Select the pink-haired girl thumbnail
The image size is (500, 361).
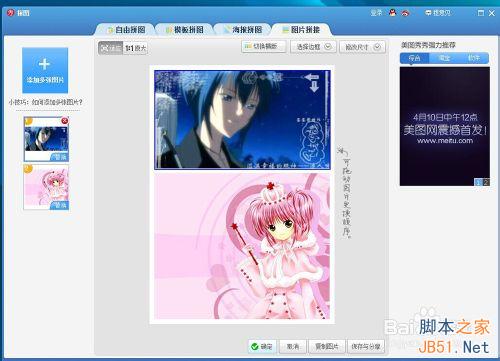click(x=46, y=187)
